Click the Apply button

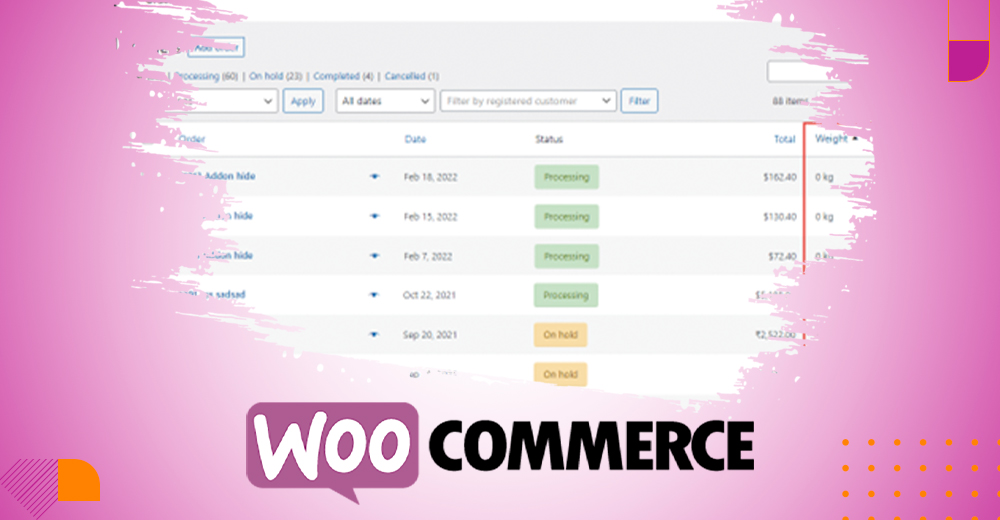[303, 101]
